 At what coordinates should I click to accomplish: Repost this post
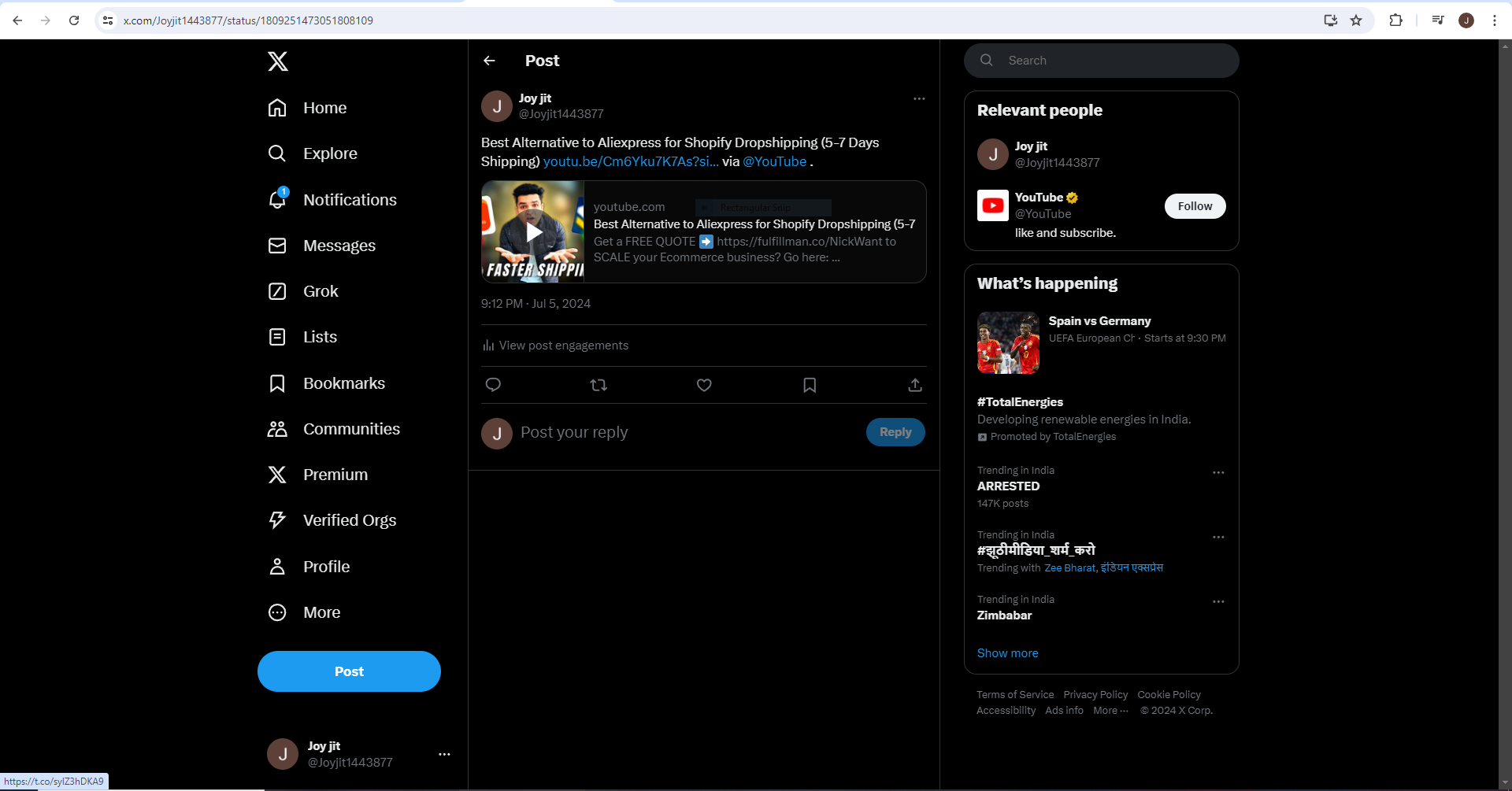click(x=598, y=385)
